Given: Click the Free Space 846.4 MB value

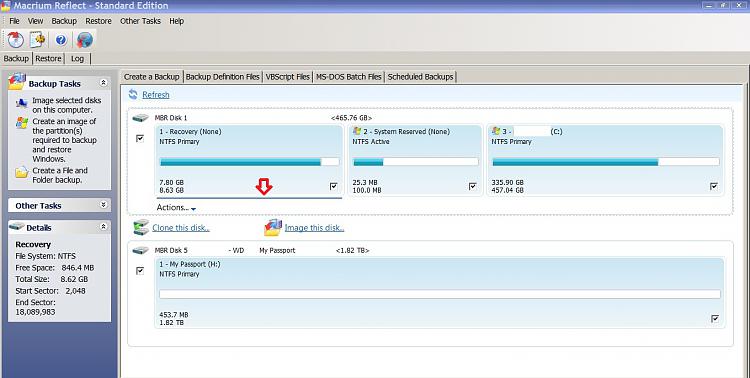Looking at the screenshot, I should [77, 267].
